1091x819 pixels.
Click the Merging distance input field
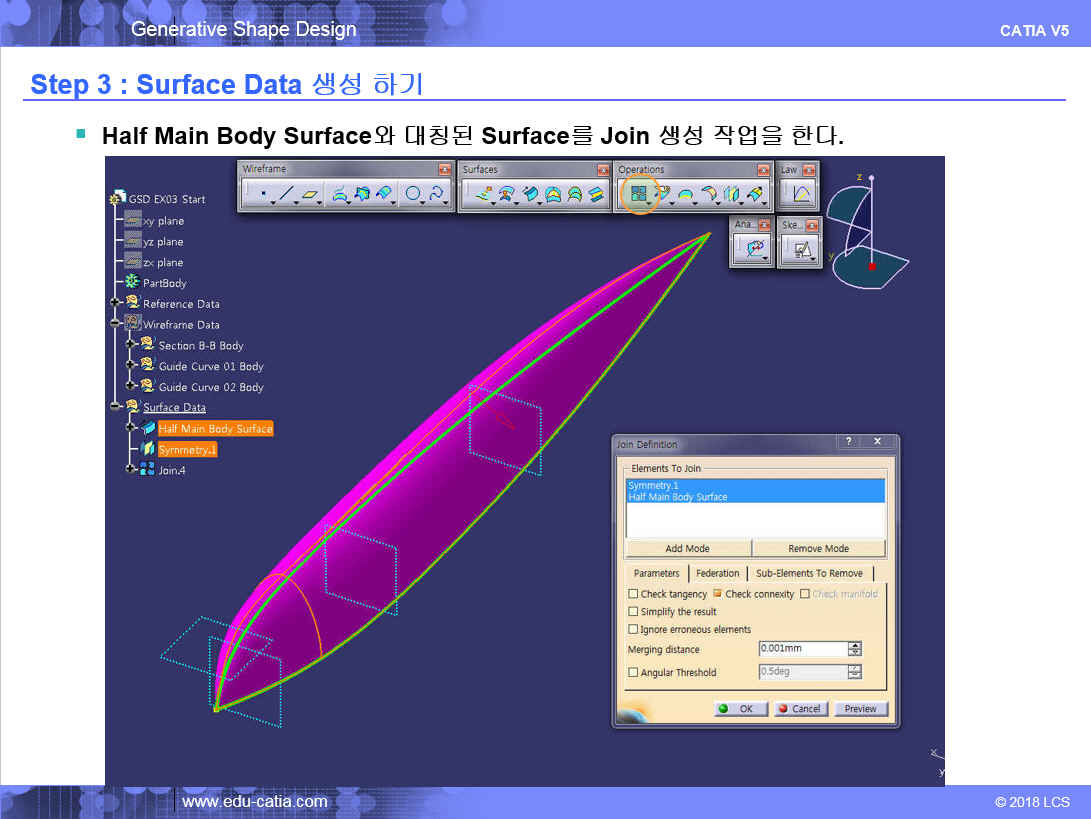click(801, 649)
